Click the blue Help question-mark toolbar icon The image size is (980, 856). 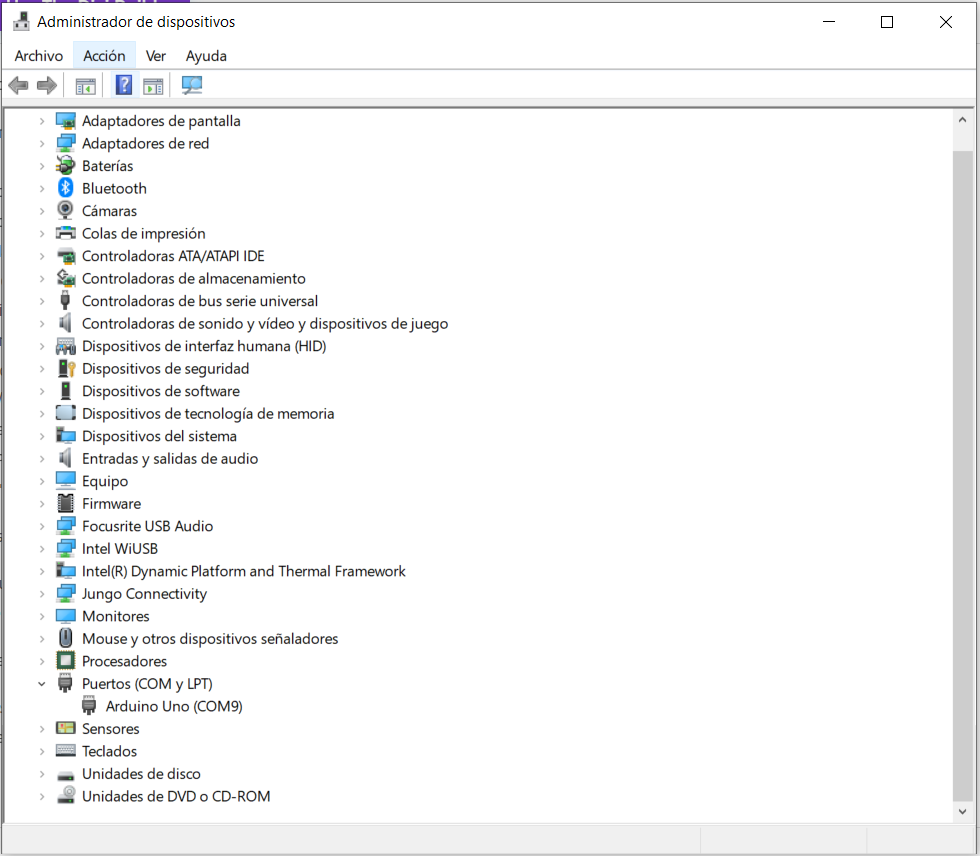[x=124, y=85]
